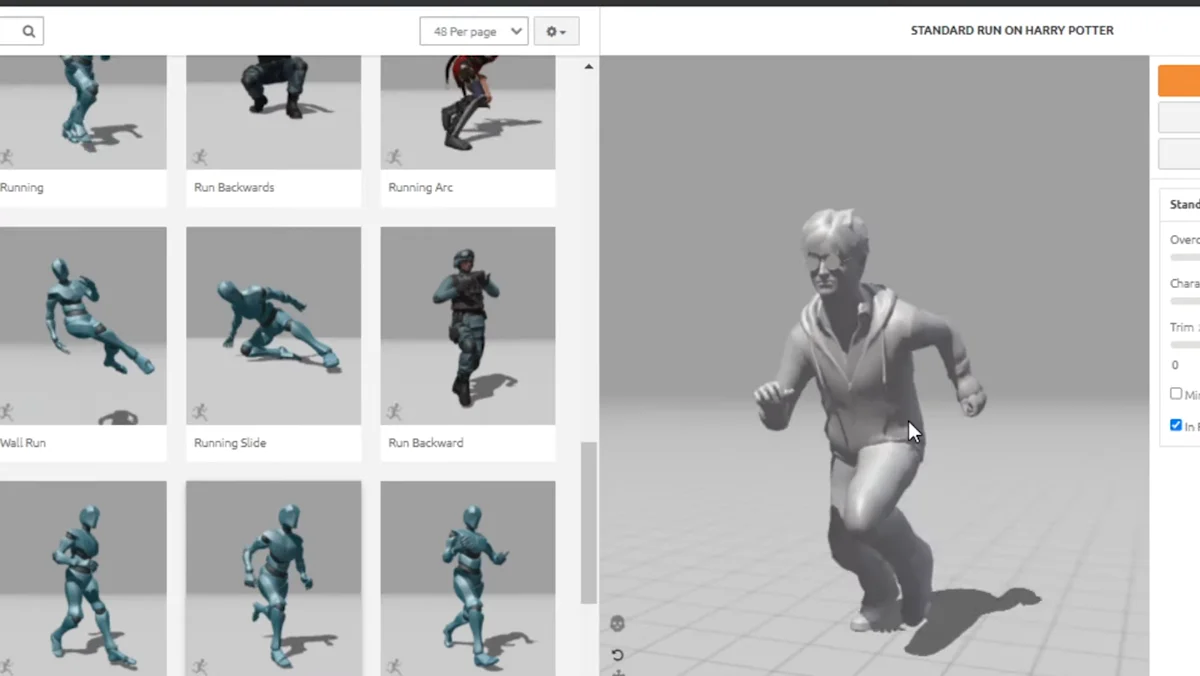This screenshot has height=676, width=1200.
Task: Click the 'Run Backwards' animation label
Action: 234,187
